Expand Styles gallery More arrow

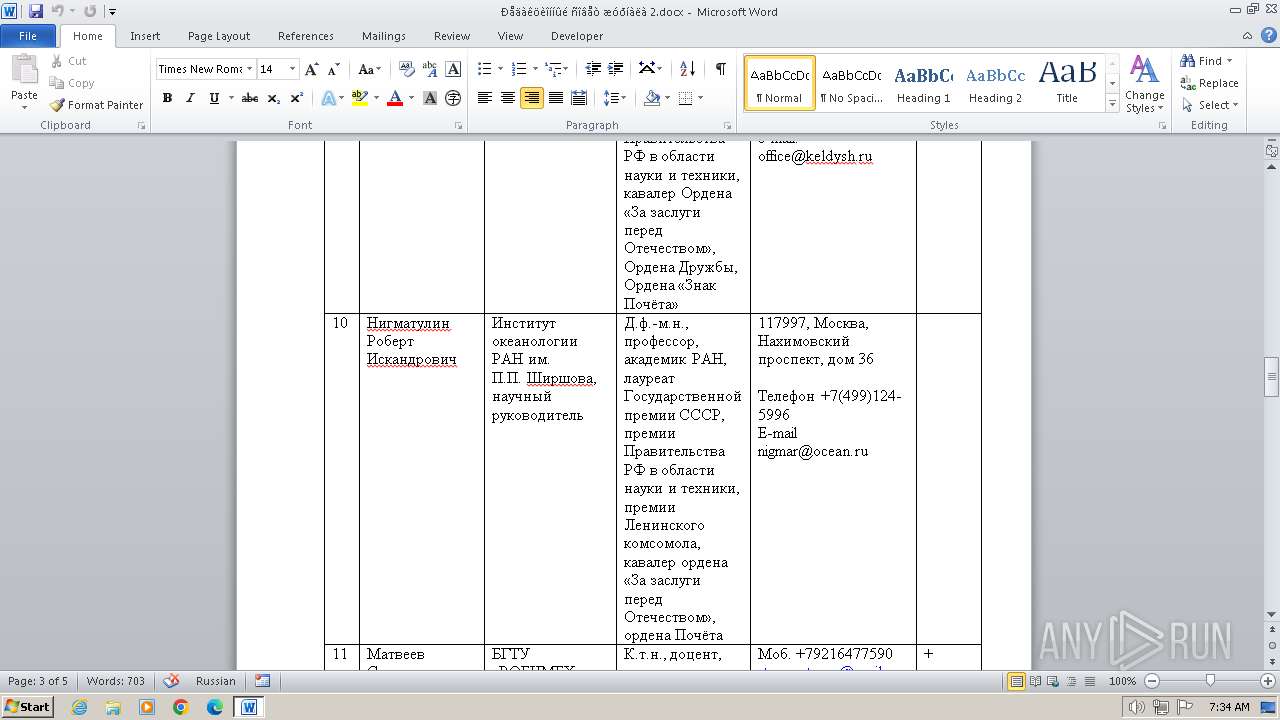1112,103
